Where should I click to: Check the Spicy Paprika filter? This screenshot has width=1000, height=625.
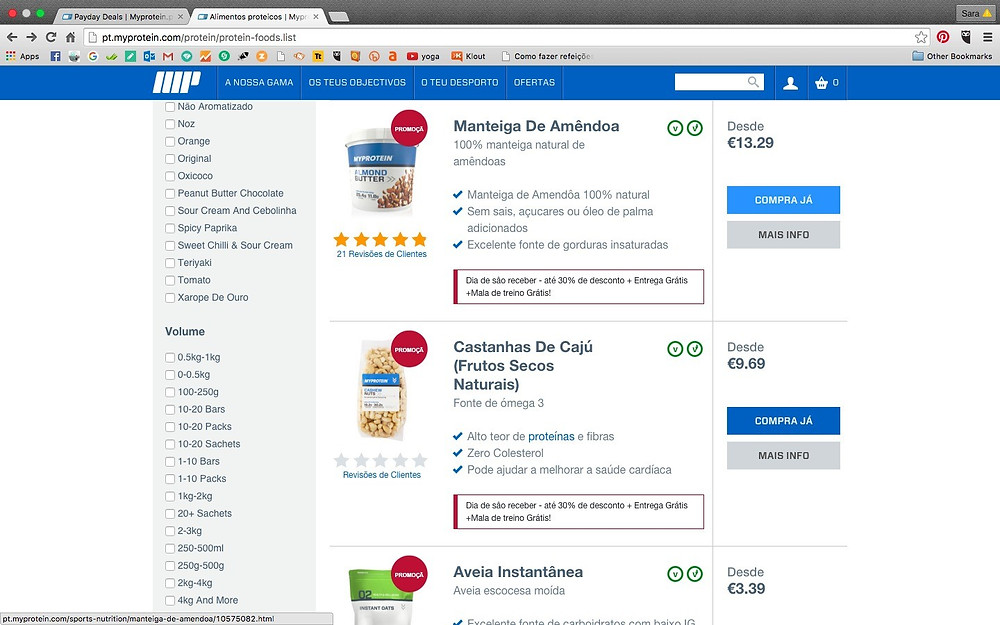click(170, 228)
